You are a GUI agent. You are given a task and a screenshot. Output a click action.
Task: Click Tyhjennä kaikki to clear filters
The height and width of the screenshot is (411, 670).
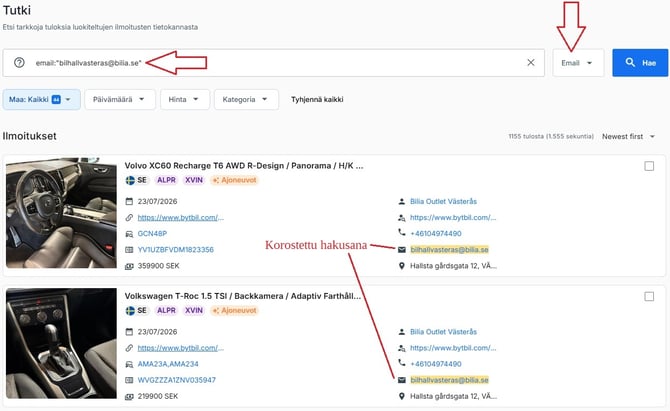pyautogui.click(x=317, y=100)
